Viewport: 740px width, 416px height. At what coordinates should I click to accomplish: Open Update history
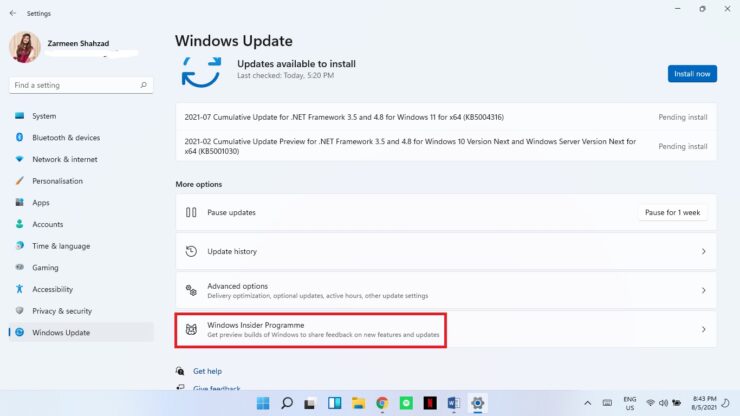coord(446,251)
